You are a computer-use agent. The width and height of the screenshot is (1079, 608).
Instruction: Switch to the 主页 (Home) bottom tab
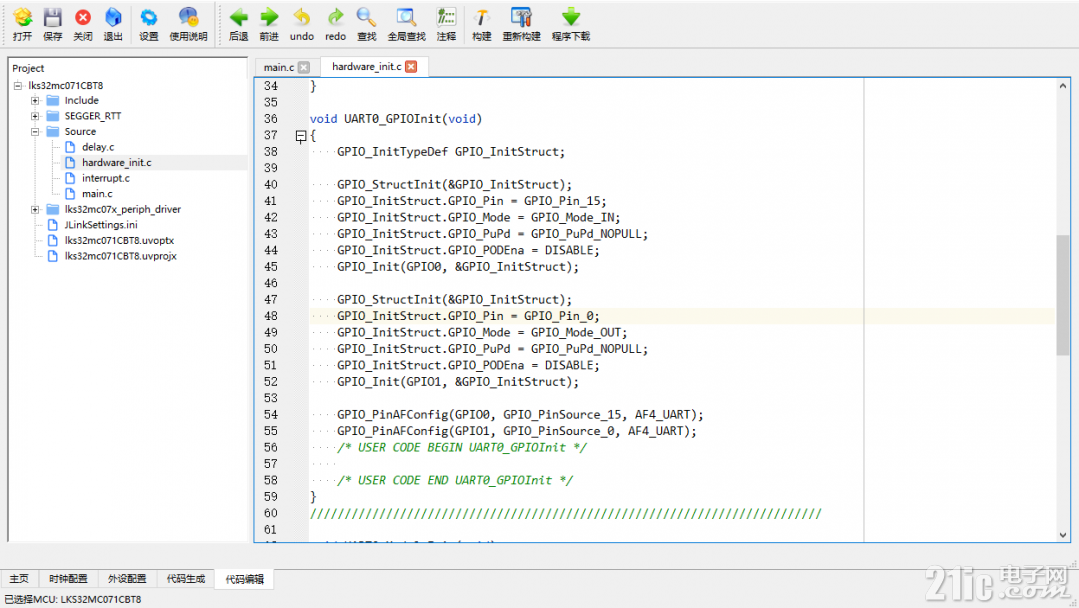[x=19, y=579]
